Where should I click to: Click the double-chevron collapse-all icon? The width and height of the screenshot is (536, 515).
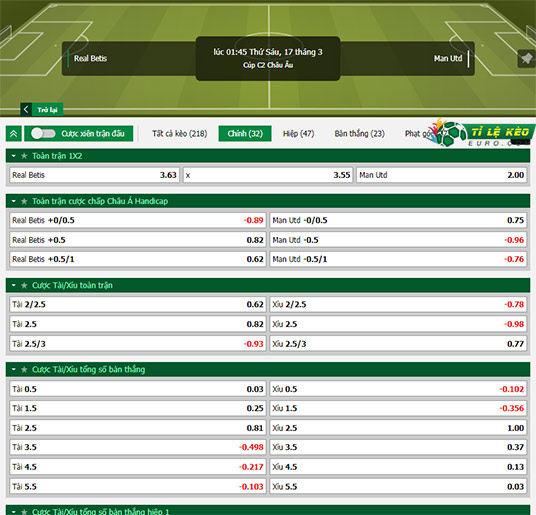(14, 133)
